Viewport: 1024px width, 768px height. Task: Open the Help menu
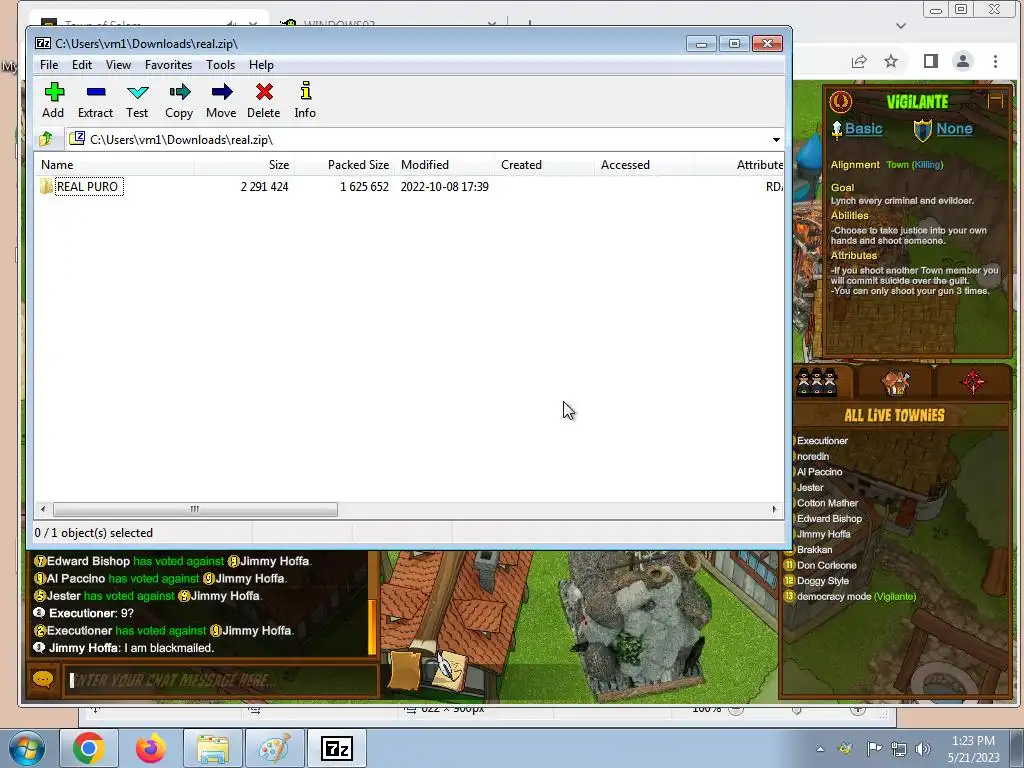point(261,65)
